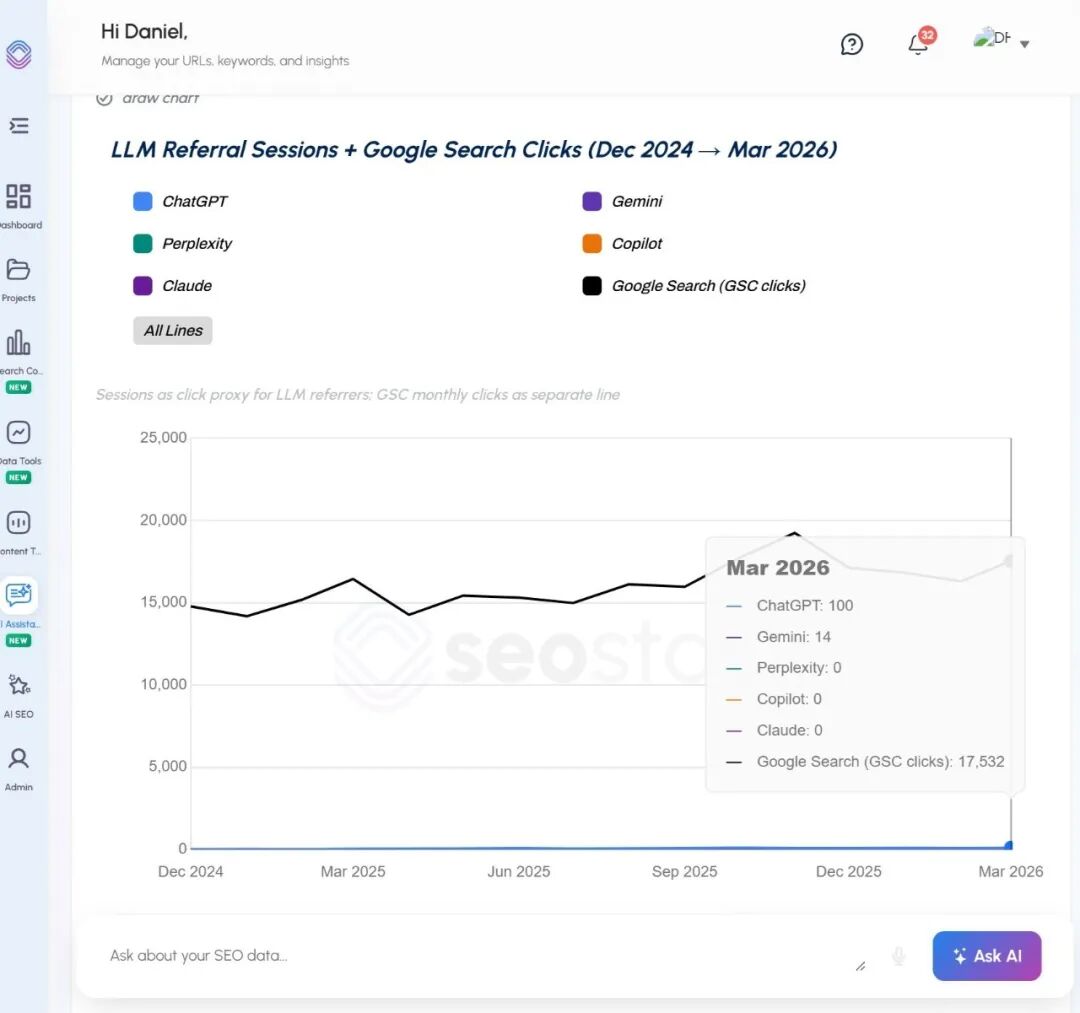
Task: Open the Projects folder icon
Action: pyautogui.click(x=18, y=270)
